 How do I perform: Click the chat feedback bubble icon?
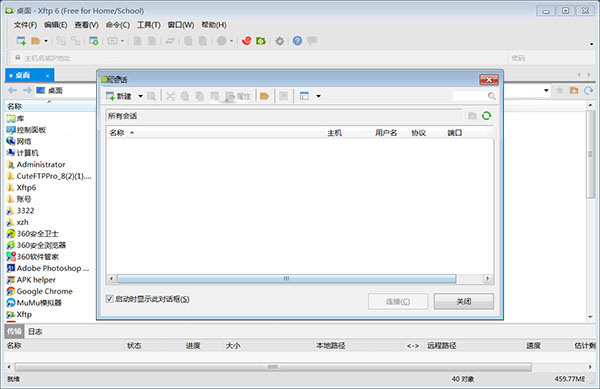coord(312,40)
